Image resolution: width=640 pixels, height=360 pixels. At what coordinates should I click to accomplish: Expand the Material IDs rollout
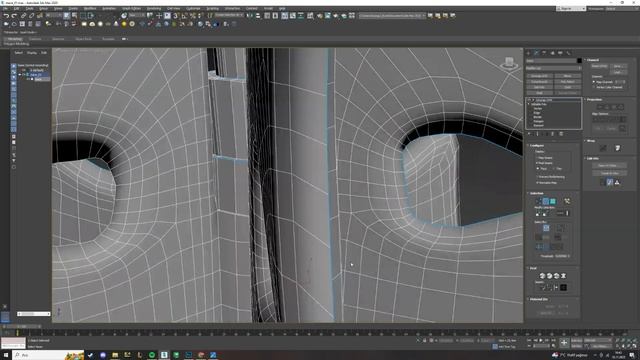(x=538, y=299)
